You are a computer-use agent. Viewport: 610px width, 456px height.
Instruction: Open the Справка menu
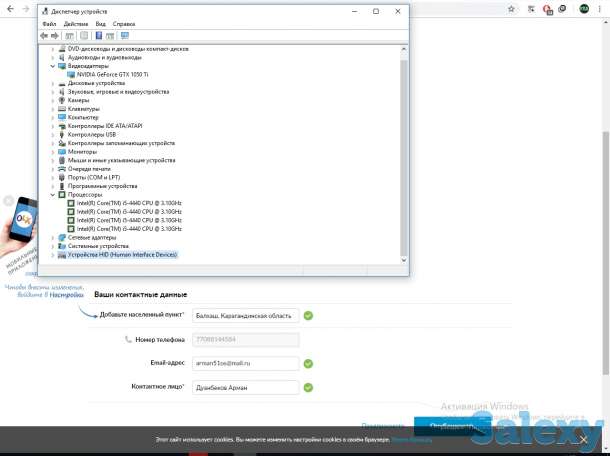(x=124, y=23)
